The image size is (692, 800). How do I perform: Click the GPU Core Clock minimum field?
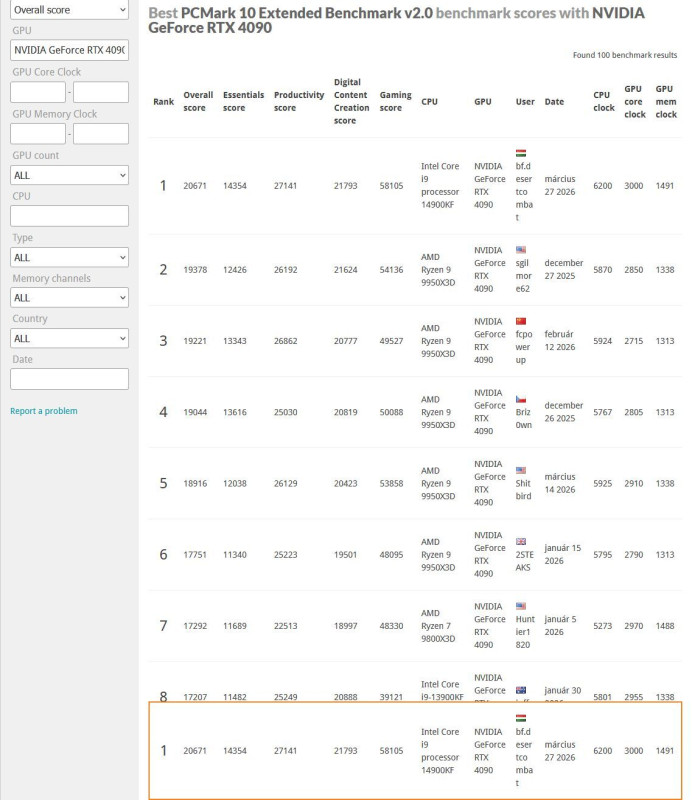point(38,92)
